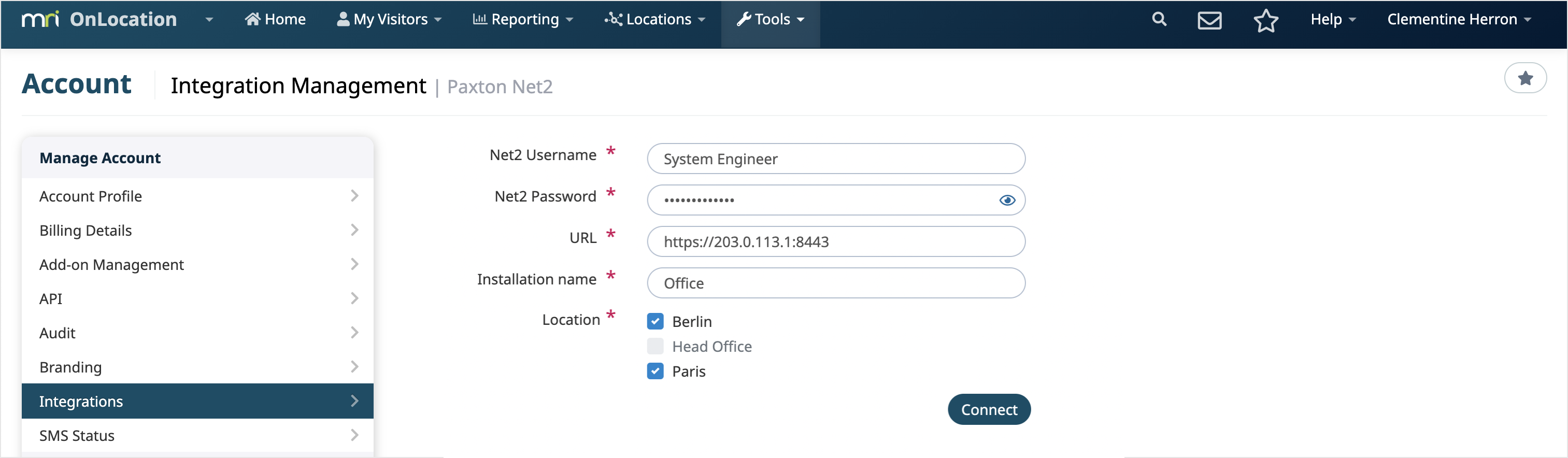Open Billing Details section
This screenshot has height=458, width=1568.
coord(197,231)
